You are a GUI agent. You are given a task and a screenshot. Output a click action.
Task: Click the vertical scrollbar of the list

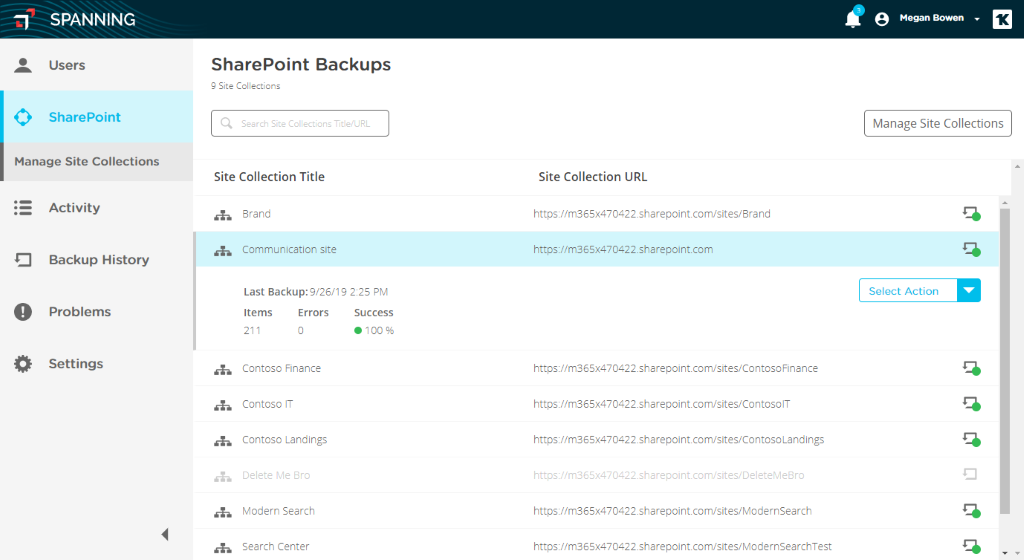tap(1004, 361)
